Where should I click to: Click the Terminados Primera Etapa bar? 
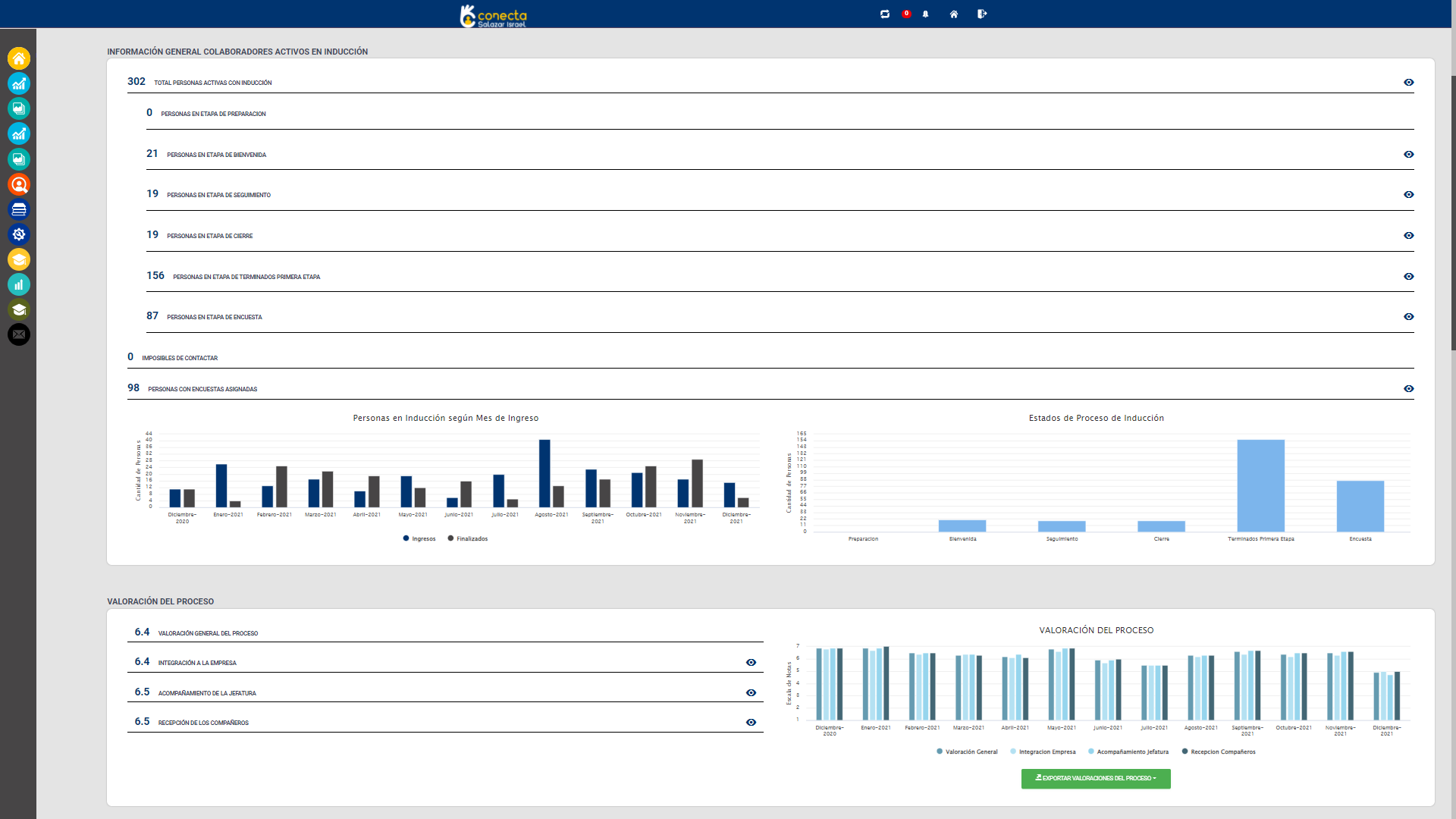click(1260, 485)
